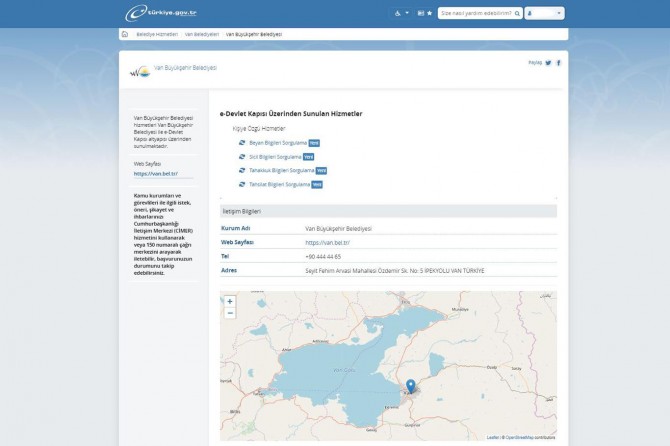
Task: Open Van Belediyeleri breadcrumb
Action: [200, 34]
